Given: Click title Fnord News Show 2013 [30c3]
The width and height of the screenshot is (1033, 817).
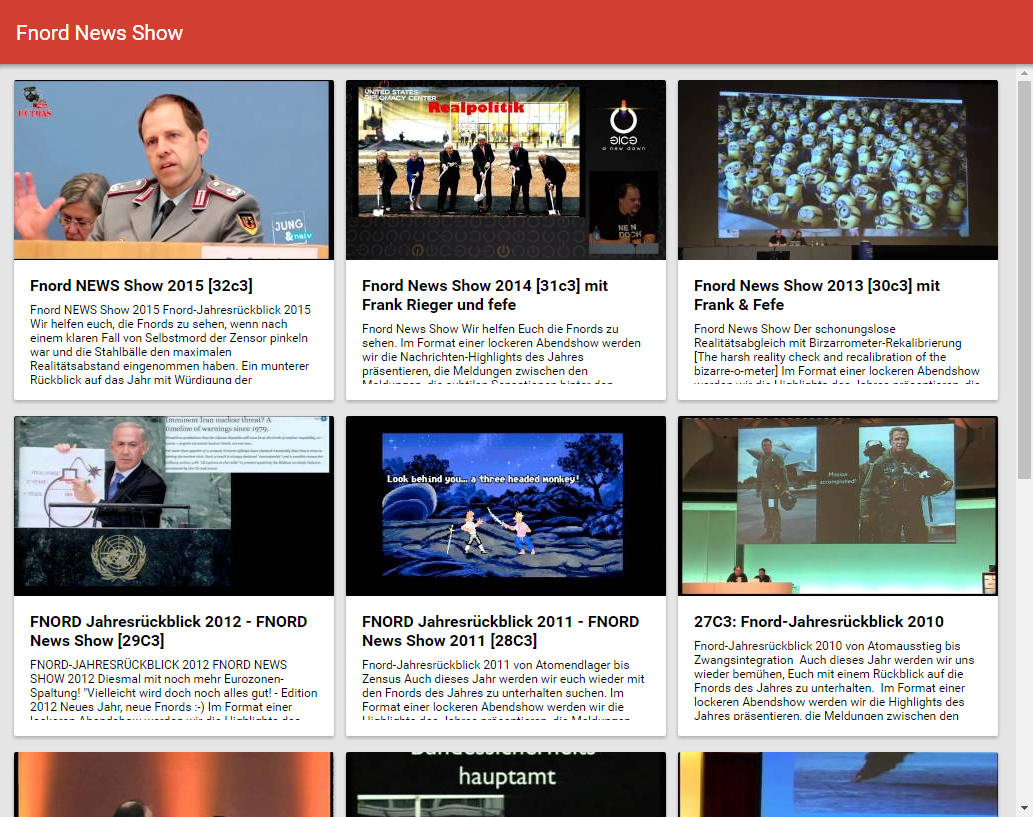Looking at the screenshot, I should click(817, 295).
